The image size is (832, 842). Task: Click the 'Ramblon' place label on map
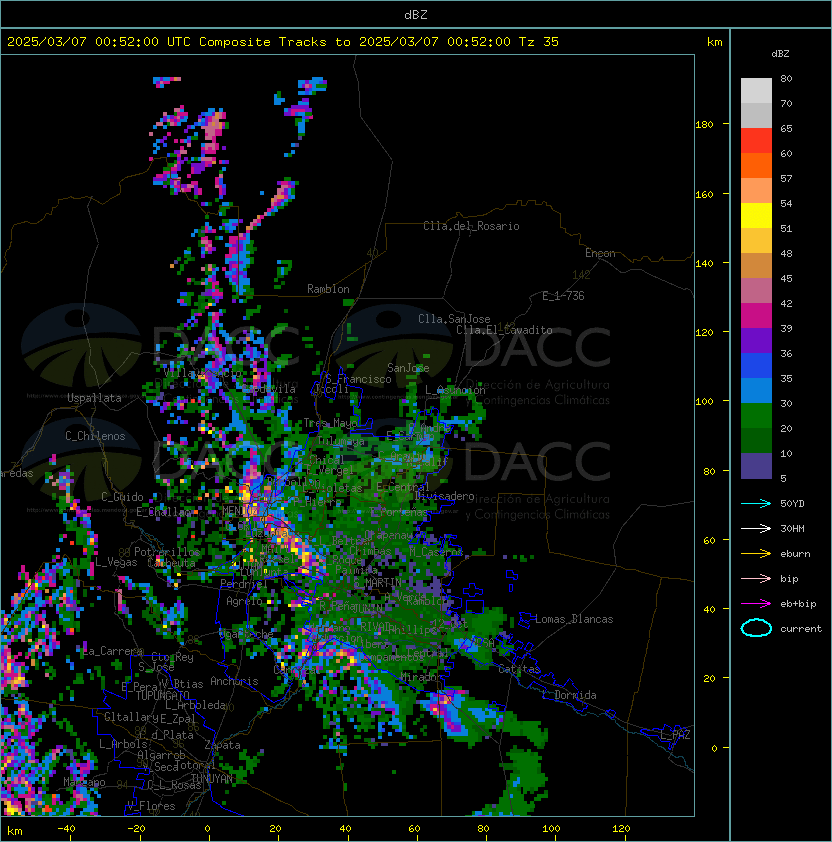pyautogui.click(x=328, y=289)
